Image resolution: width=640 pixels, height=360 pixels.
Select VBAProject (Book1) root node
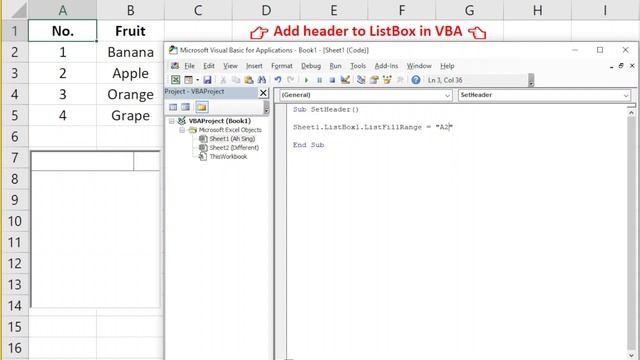pos(220,121)
